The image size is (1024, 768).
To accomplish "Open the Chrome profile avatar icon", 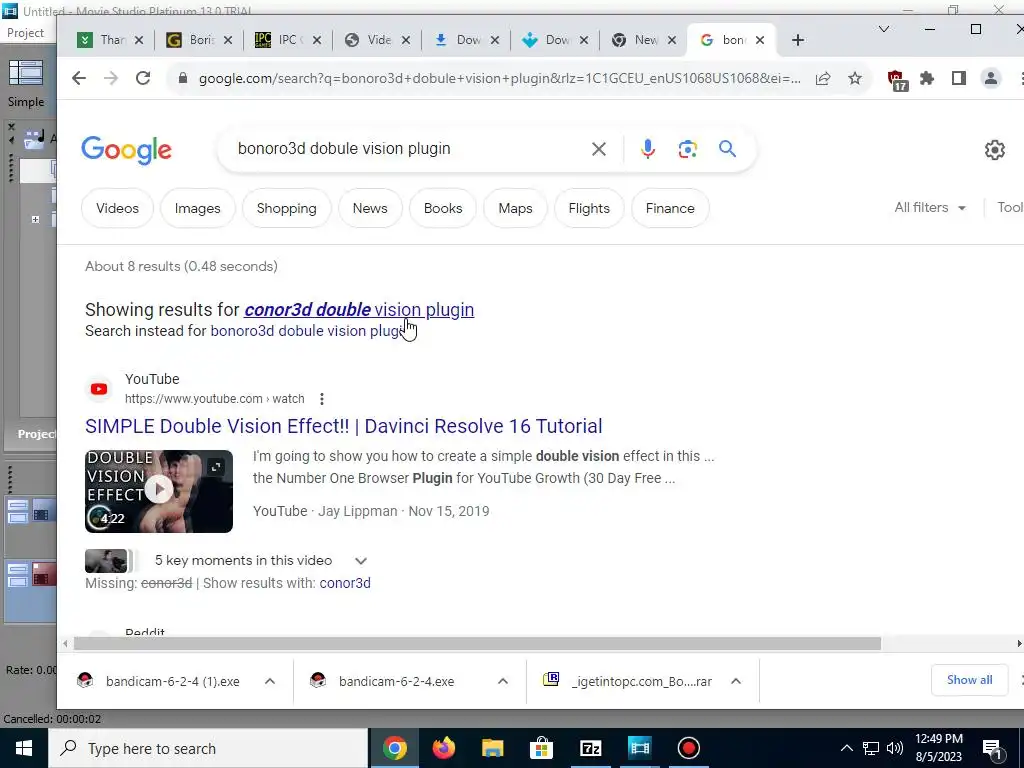I will 991,78.
